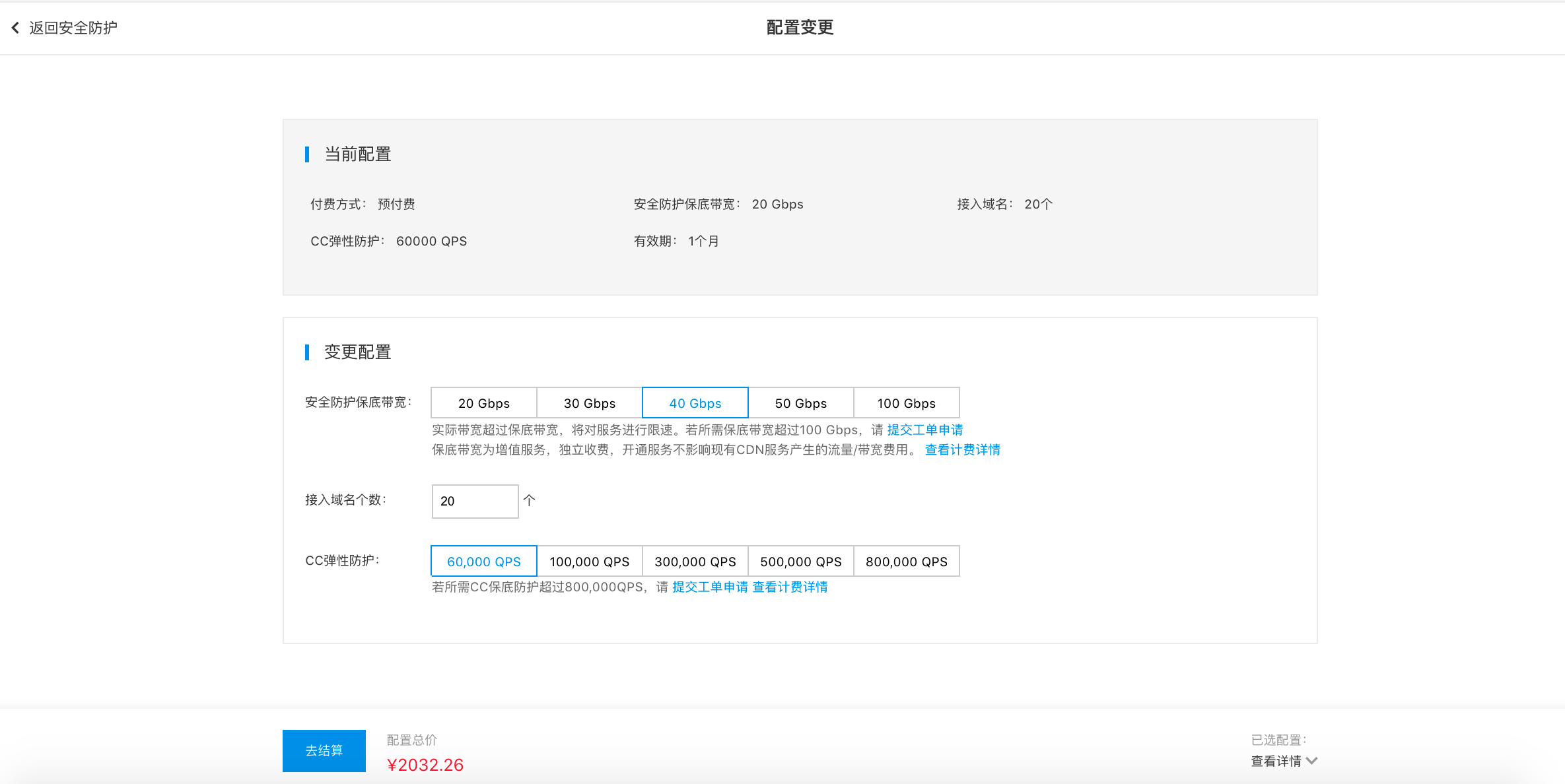The image size is (1565, 784).
Task: Choose 300,000 QPS CC protection
Action: tap(695, 562)
